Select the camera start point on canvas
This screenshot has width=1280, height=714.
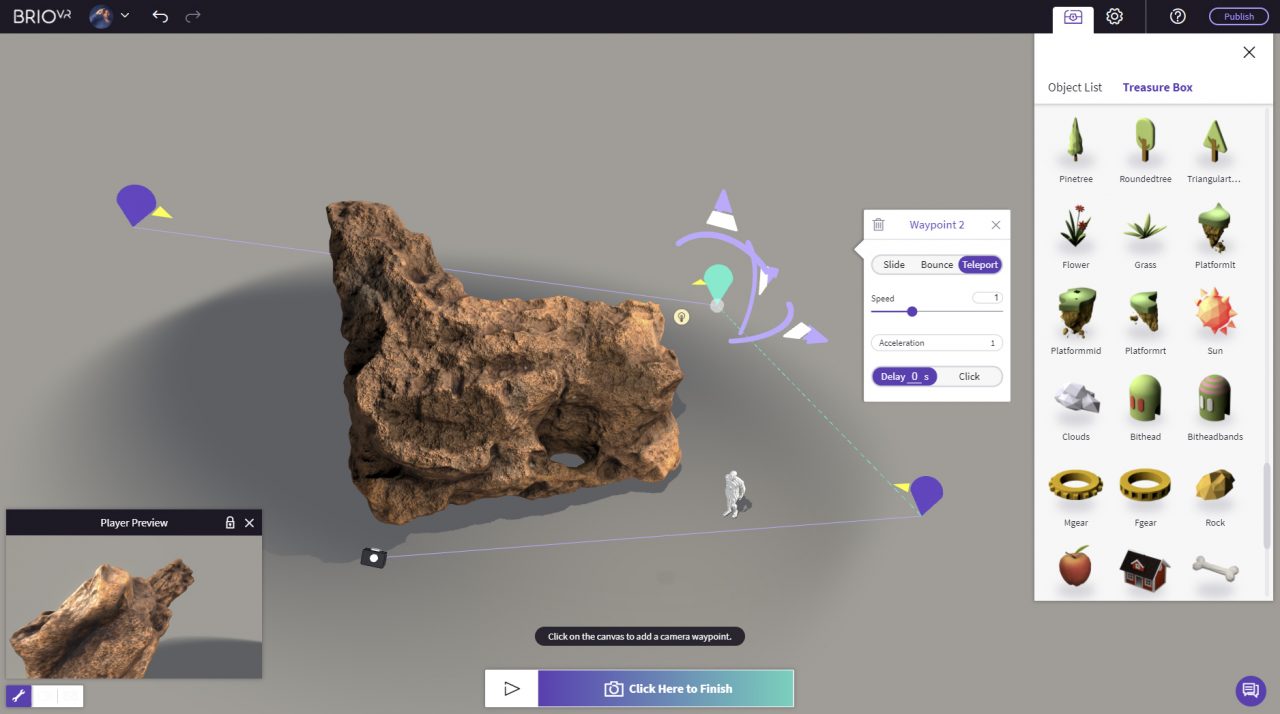tap(373, 558)
